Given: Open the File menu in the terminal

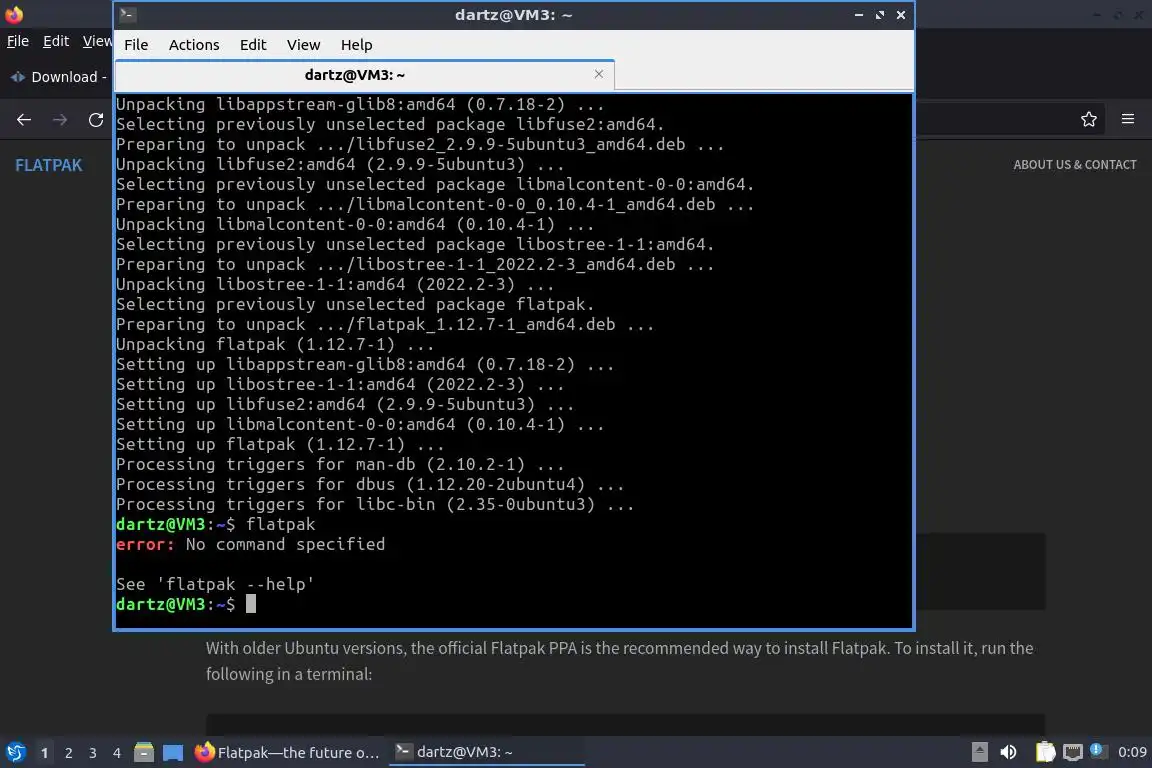Looking at the screenshot, I should coord(136,45).
